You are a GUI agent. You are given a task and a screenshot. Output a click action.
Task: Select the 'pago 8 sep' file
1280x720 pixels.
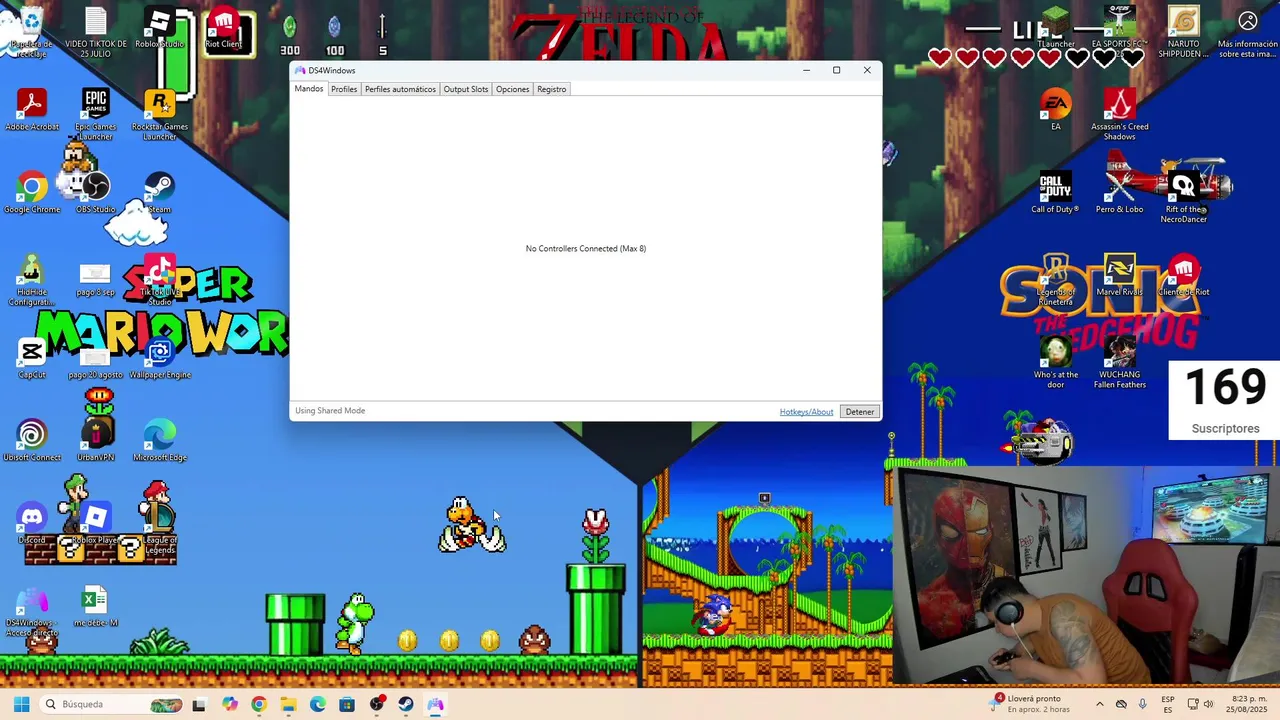95,278
